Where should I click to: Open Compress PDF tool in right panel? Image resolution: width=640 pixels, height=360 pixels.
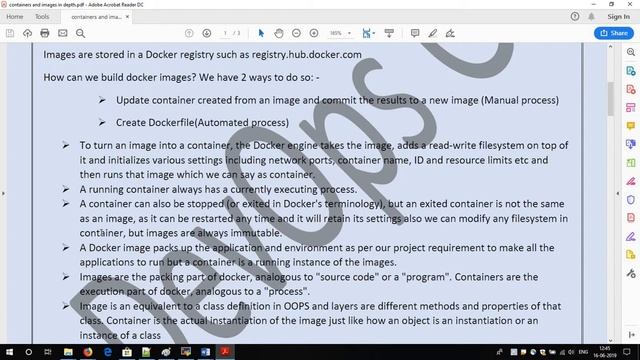(x=631, y=218)
